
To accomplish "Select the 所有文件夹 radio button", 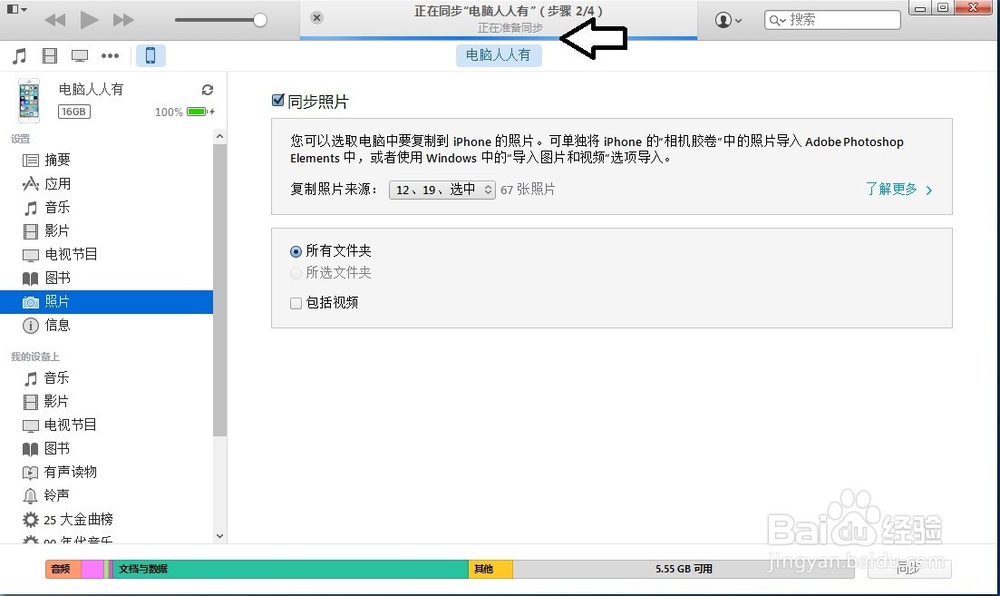I will (295, 251).
